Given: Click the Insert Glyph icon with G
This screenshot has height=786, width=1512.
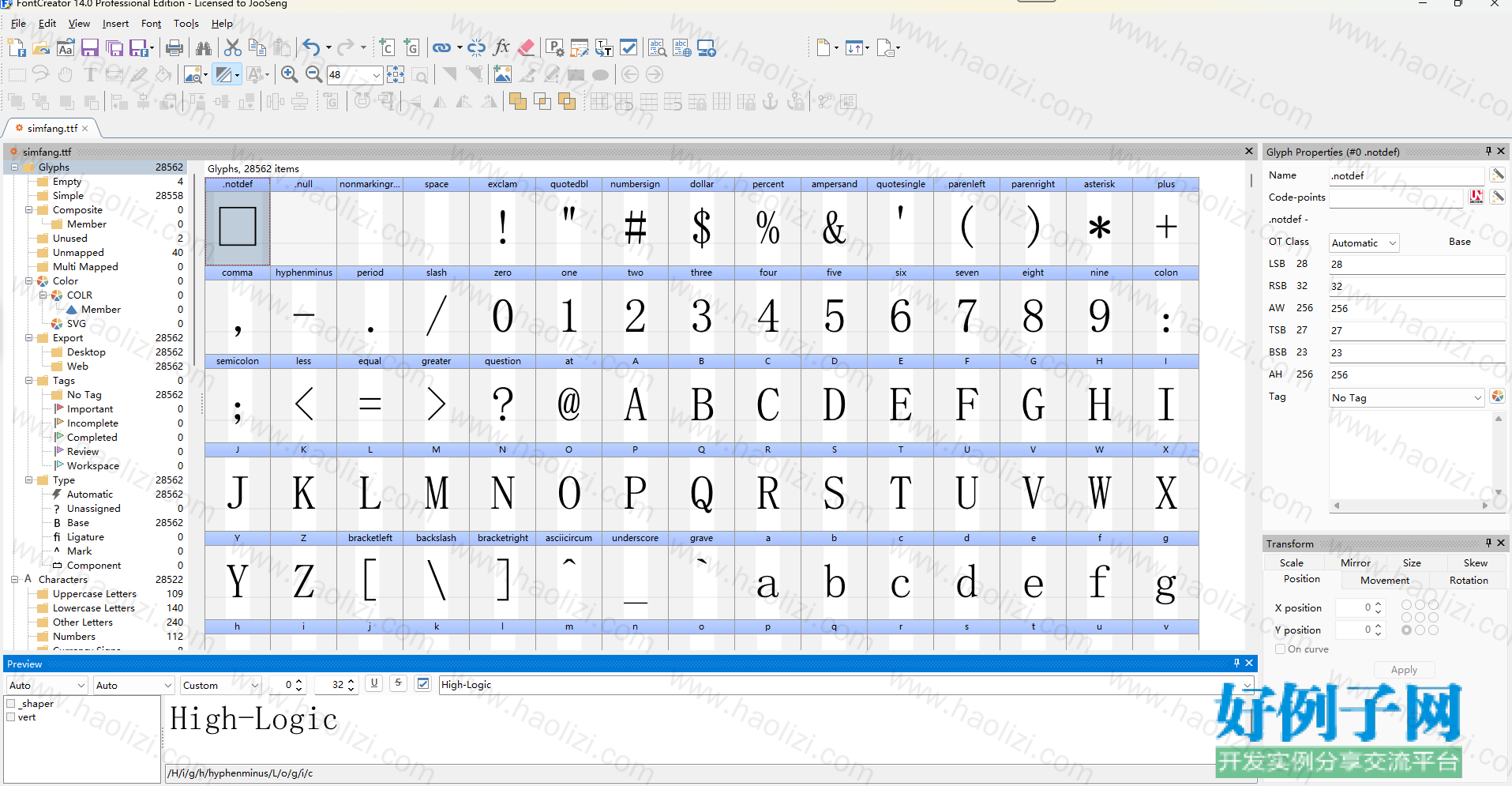Looking at the screenshot, I should click(x=411, y=48).
